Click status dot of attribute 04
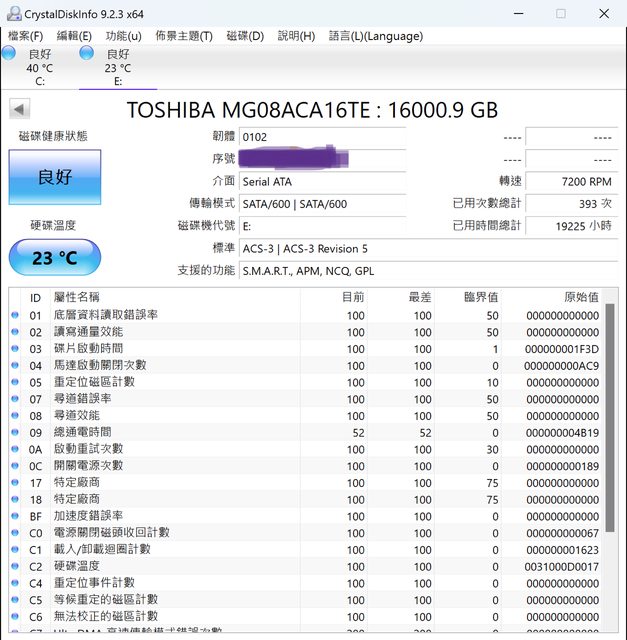The image size is (627, 640). [x=15, y=365]
